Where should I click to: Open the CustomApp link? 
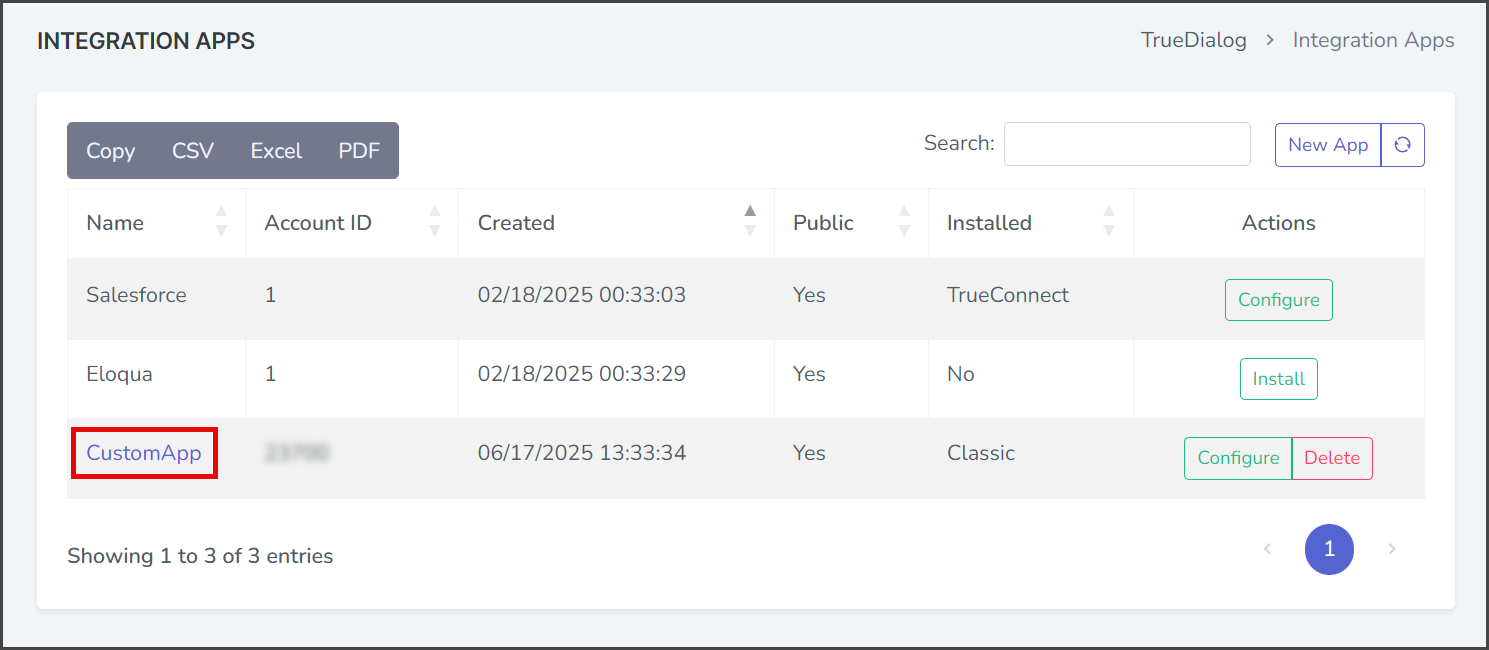point(144,453)
